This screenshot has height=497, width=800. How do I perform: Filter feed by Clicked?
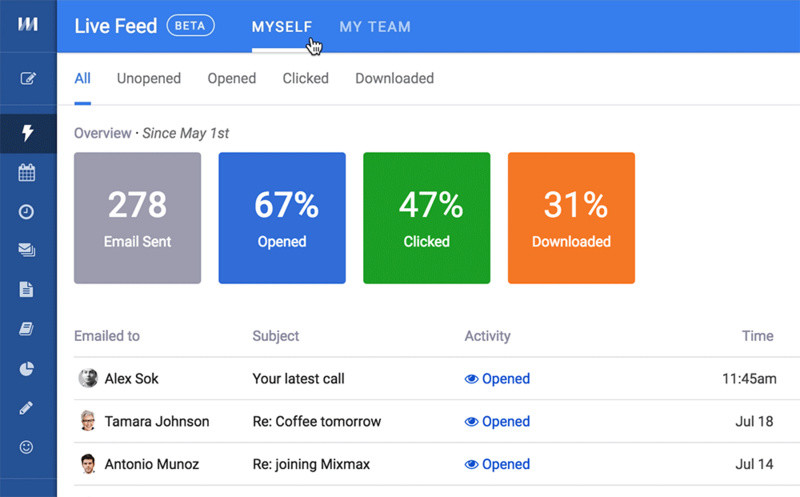click(x=306, y=78)
